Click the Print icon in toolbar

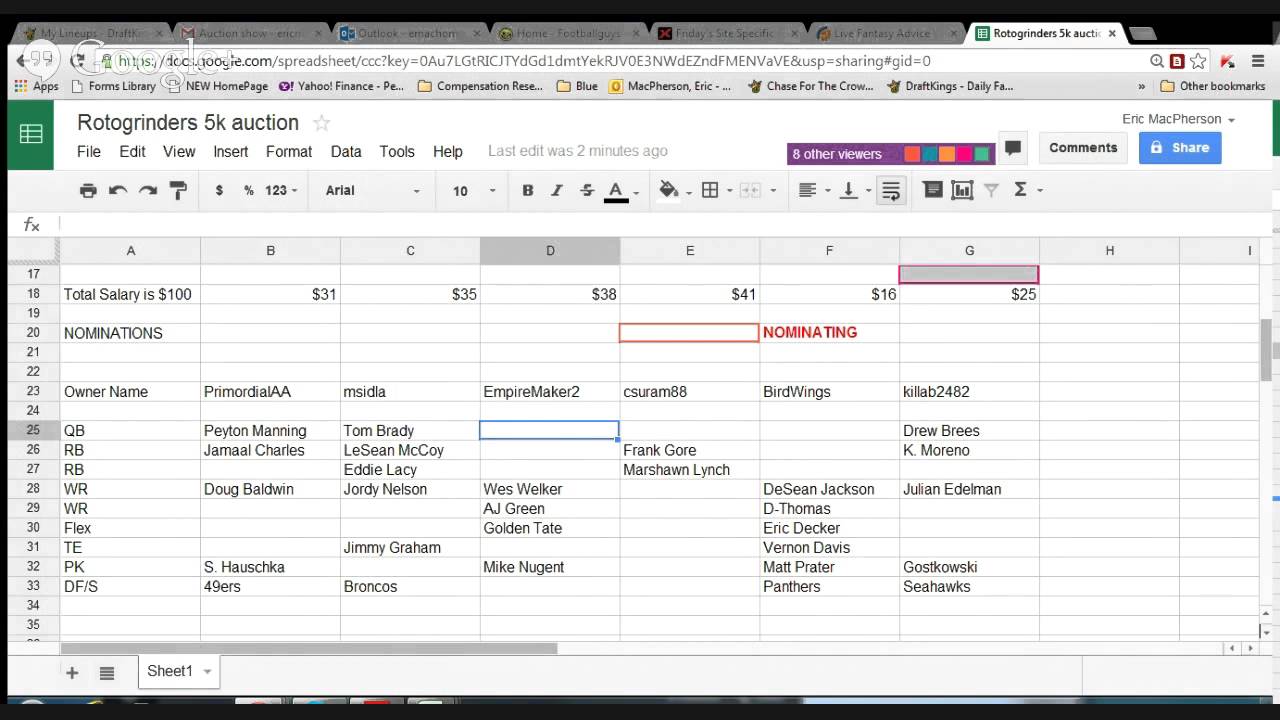pos(88,190)
